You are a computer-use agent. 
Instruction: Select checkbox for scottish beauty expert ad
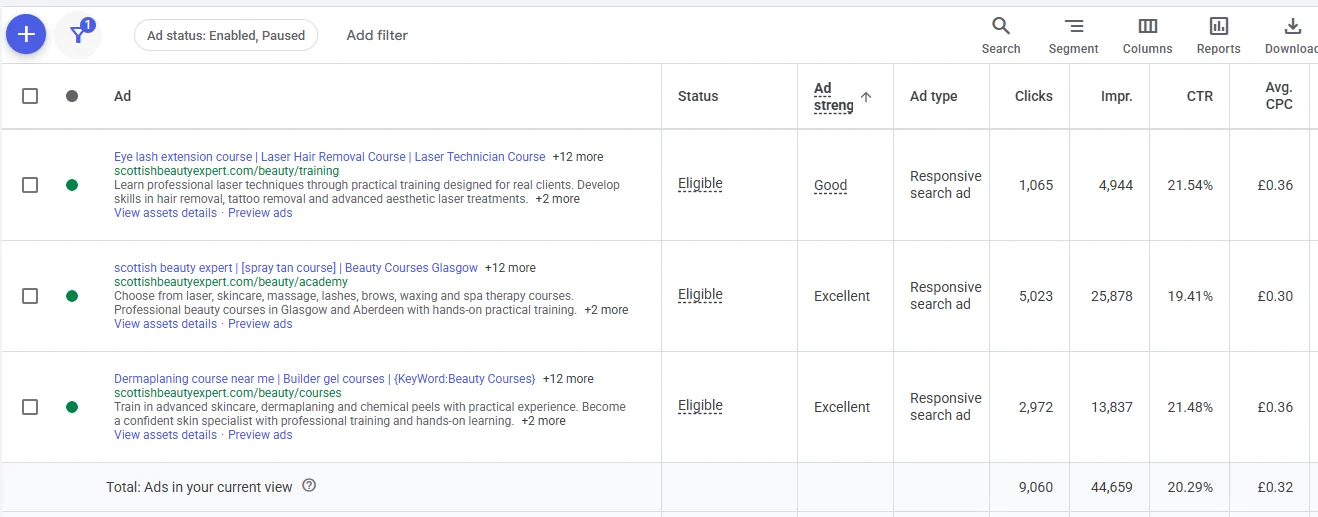(30, 296)
